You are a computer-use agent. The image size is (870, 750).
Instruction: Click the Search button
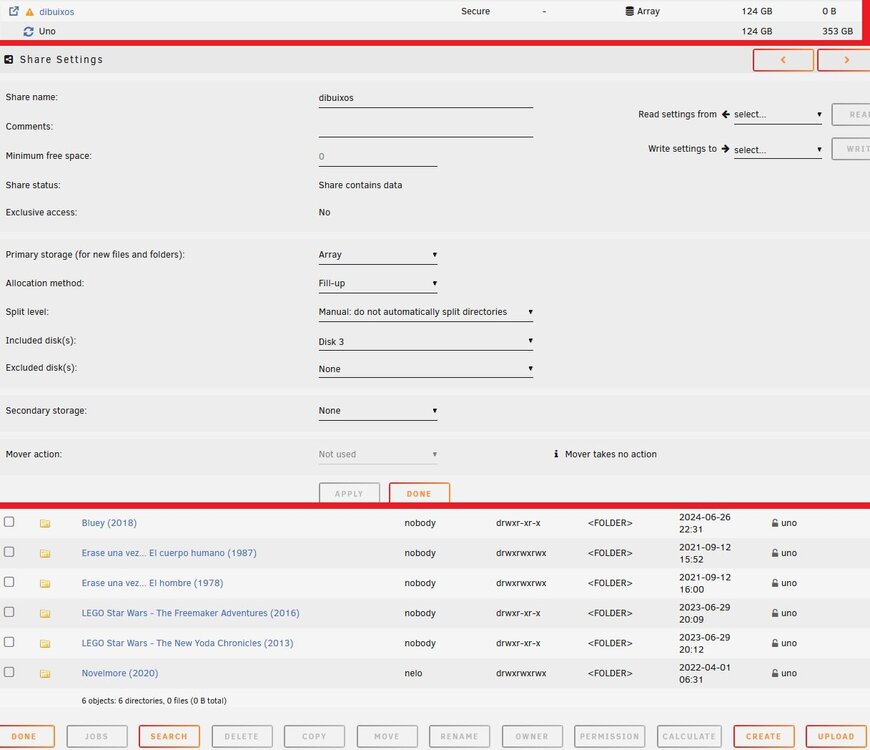click(169, 736)
